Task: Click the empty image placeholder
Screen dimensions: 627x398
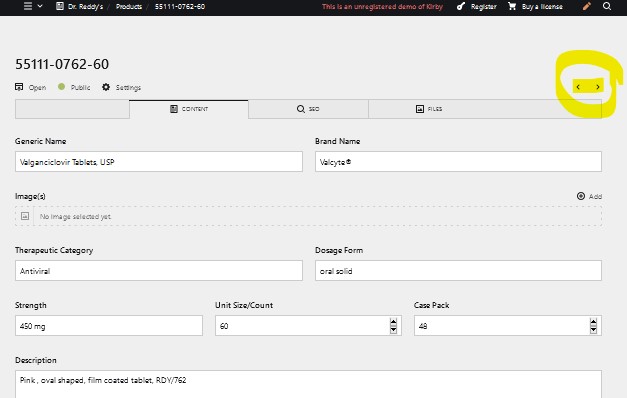Action: [x=308, y=216]
